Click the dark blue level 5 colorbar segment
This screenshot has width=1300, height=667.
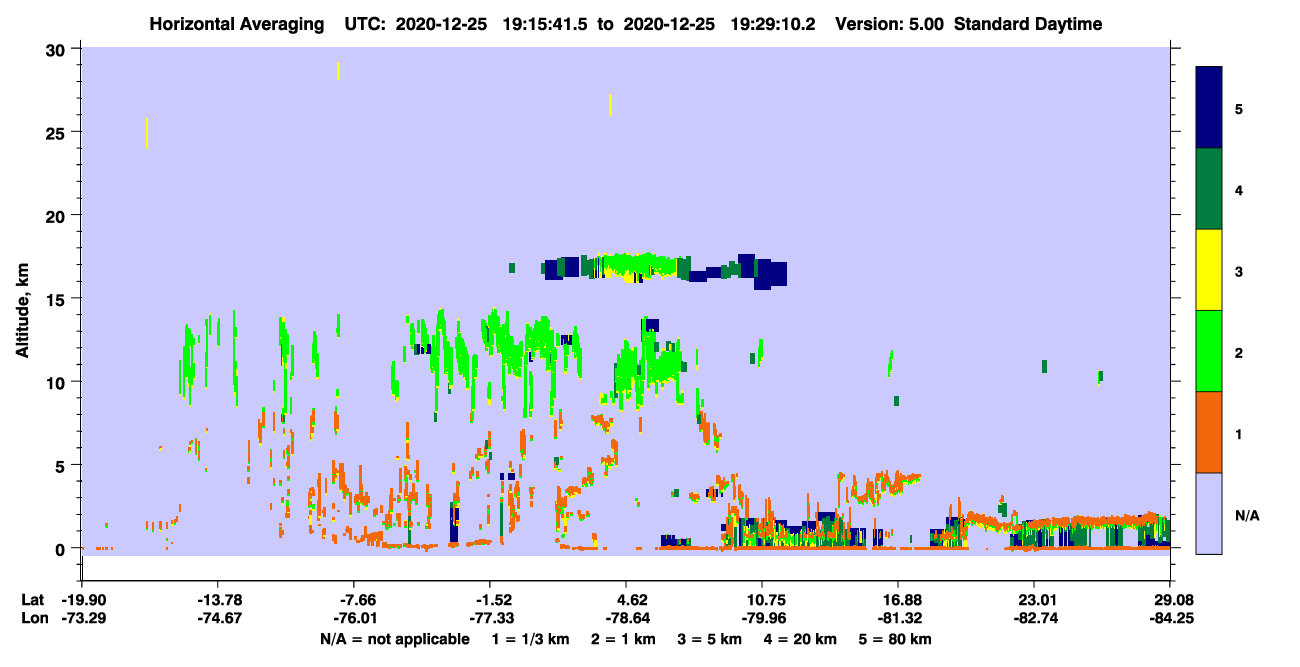tap(1209, 108)
